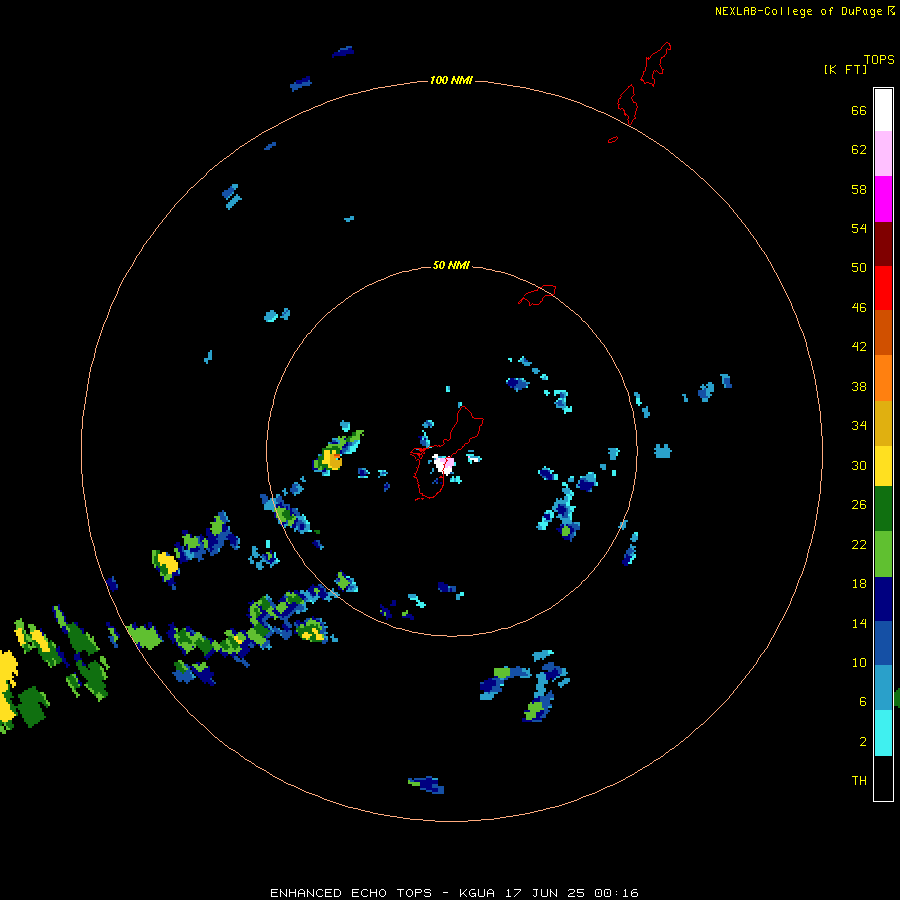Click the '[K FT]' units label
900x900 pixels.
pyautogui.click(x=845, y=69)
